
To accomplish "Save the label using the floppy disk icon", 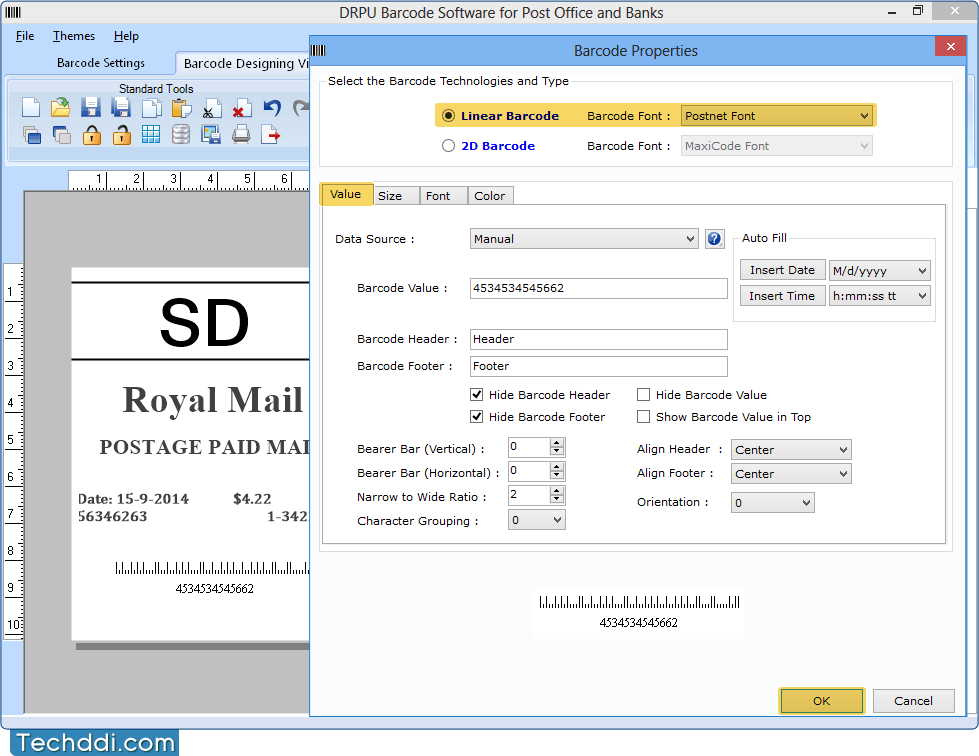I will click(x=91, y=107).
